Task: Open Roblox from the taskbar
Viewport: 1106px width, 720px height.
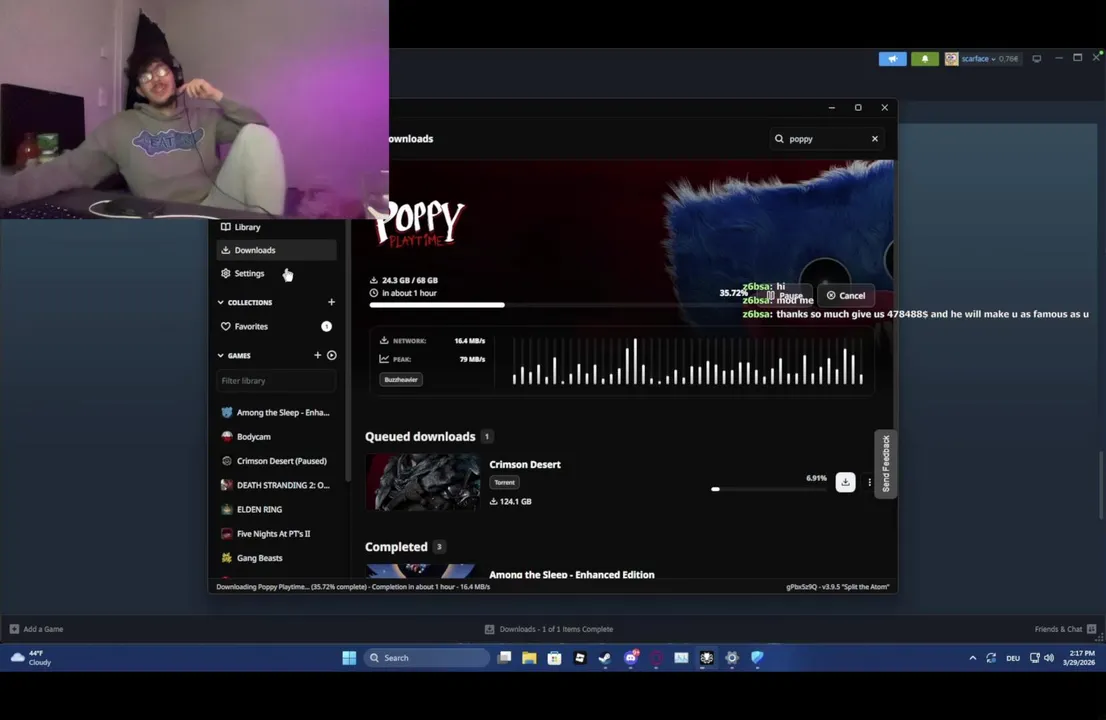Action: click(580, 658)
